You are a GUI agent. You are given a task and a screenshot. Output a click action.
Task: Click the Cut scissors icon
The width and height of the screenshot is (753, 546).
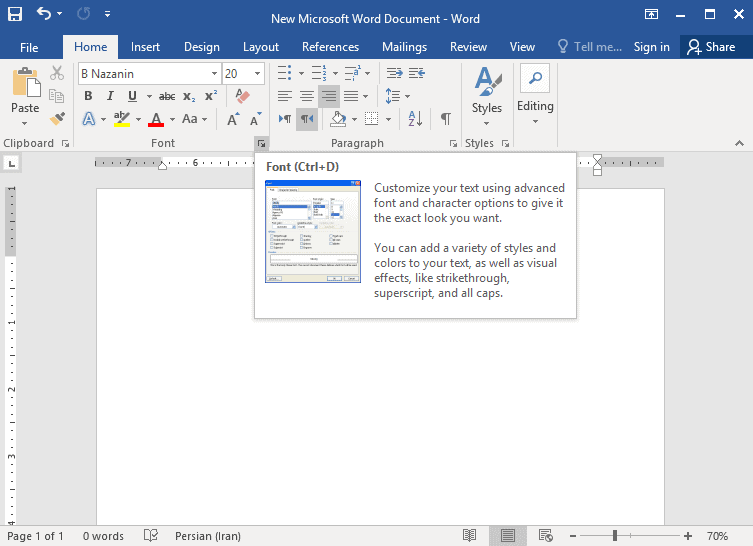click(57, 73)
